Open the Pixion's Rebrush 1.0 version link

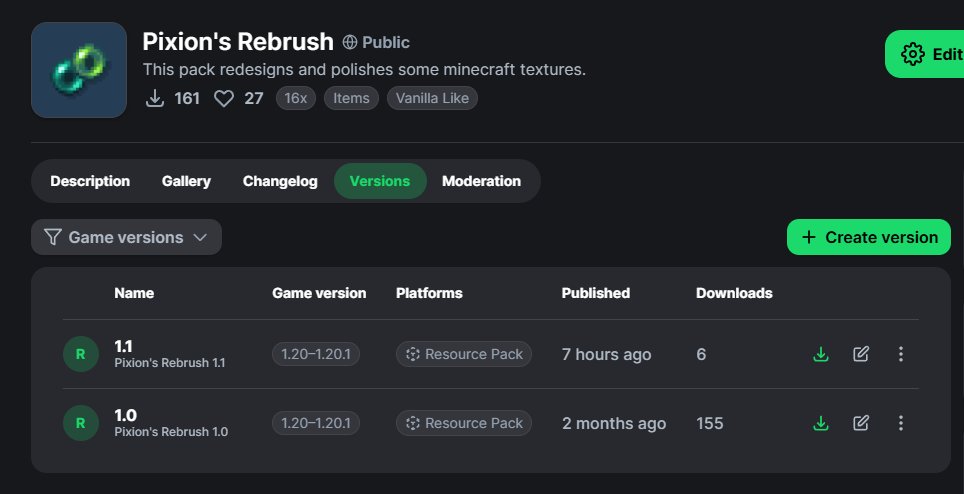(171, 432)
